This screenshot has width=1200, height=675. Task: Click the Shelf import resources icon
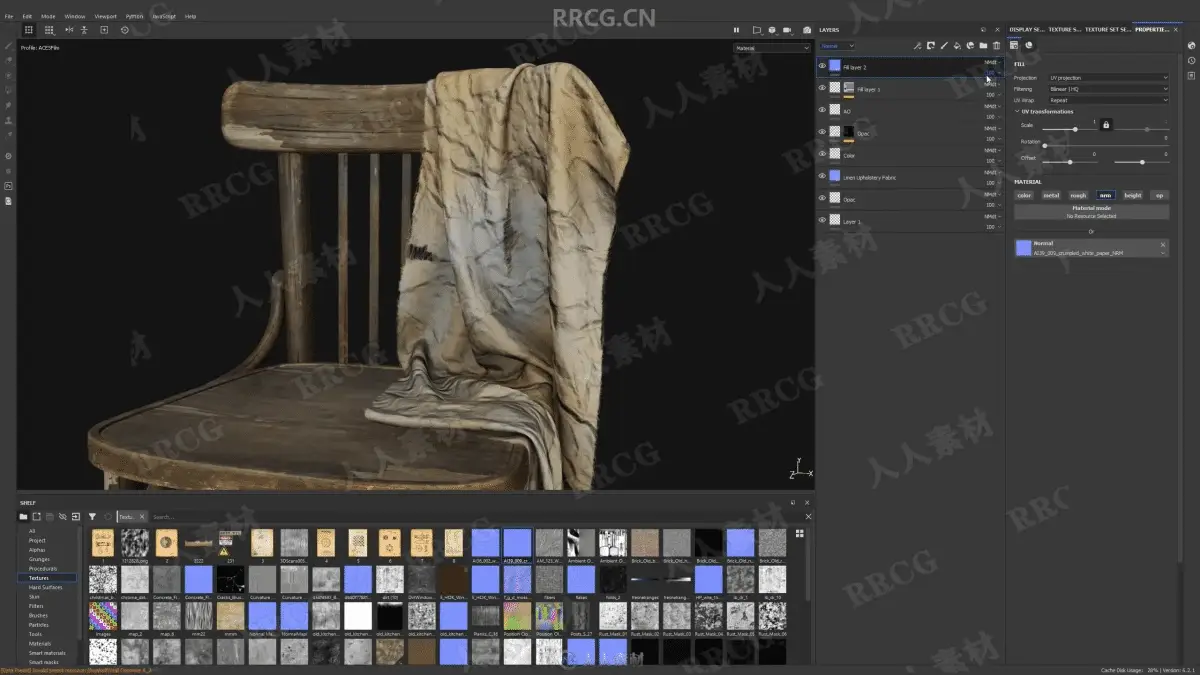click(75, 516)
